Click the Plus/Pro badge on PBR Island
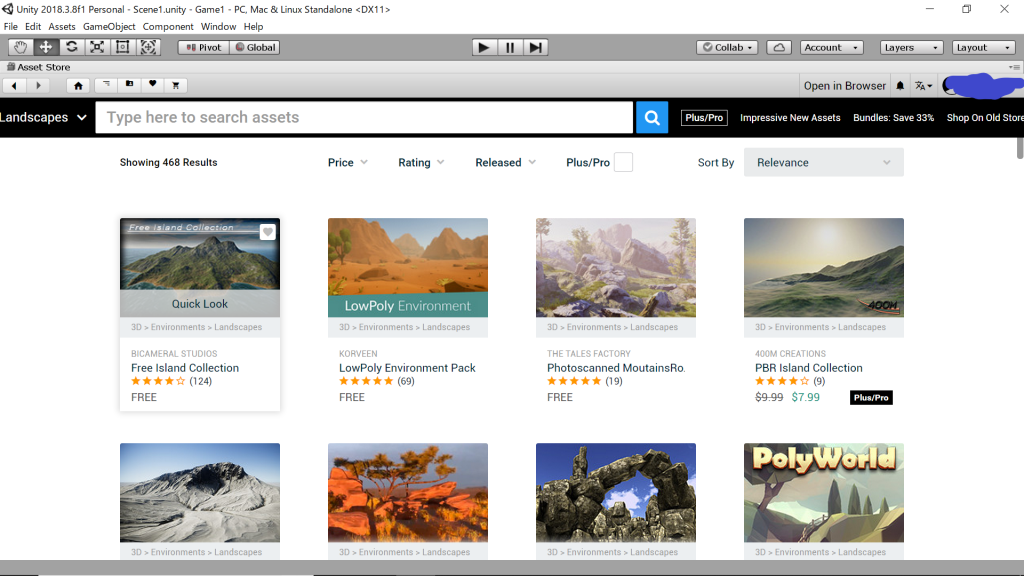 pyautogui.click(x=871, y=397)
